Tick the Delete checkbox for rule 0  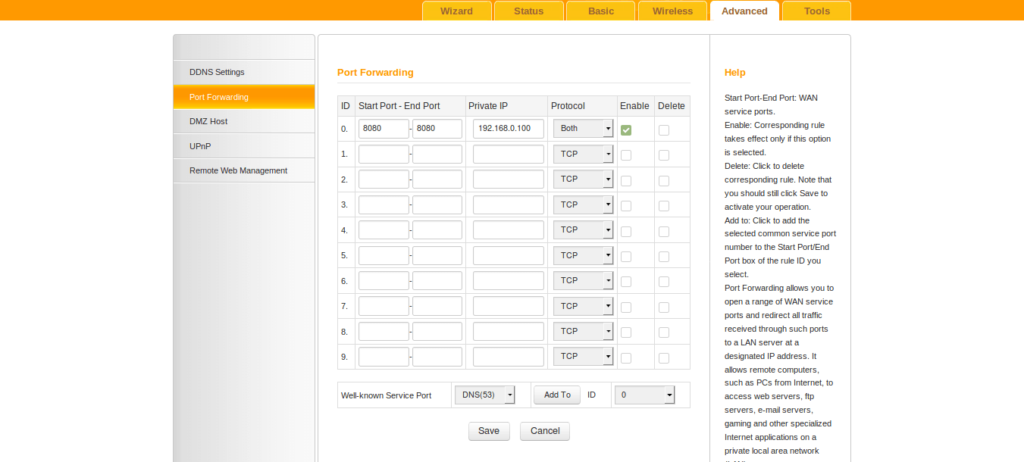pyautogui.click(x=664, y=130)
